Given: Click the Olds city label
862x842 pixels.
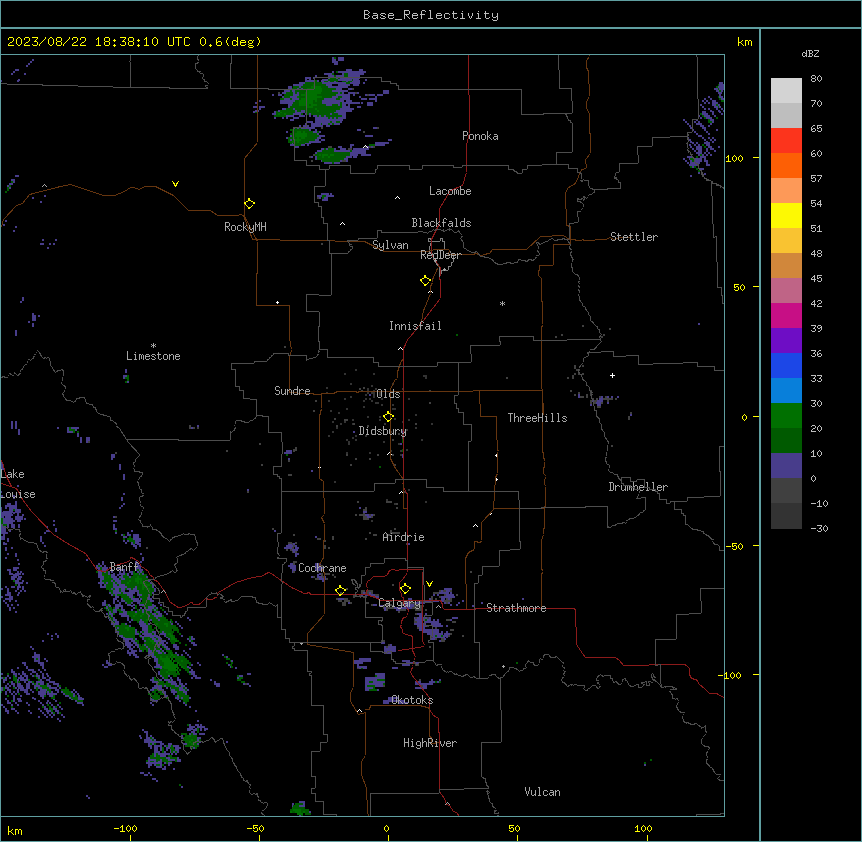Looking at the screenshot, I should pos(388,394).
